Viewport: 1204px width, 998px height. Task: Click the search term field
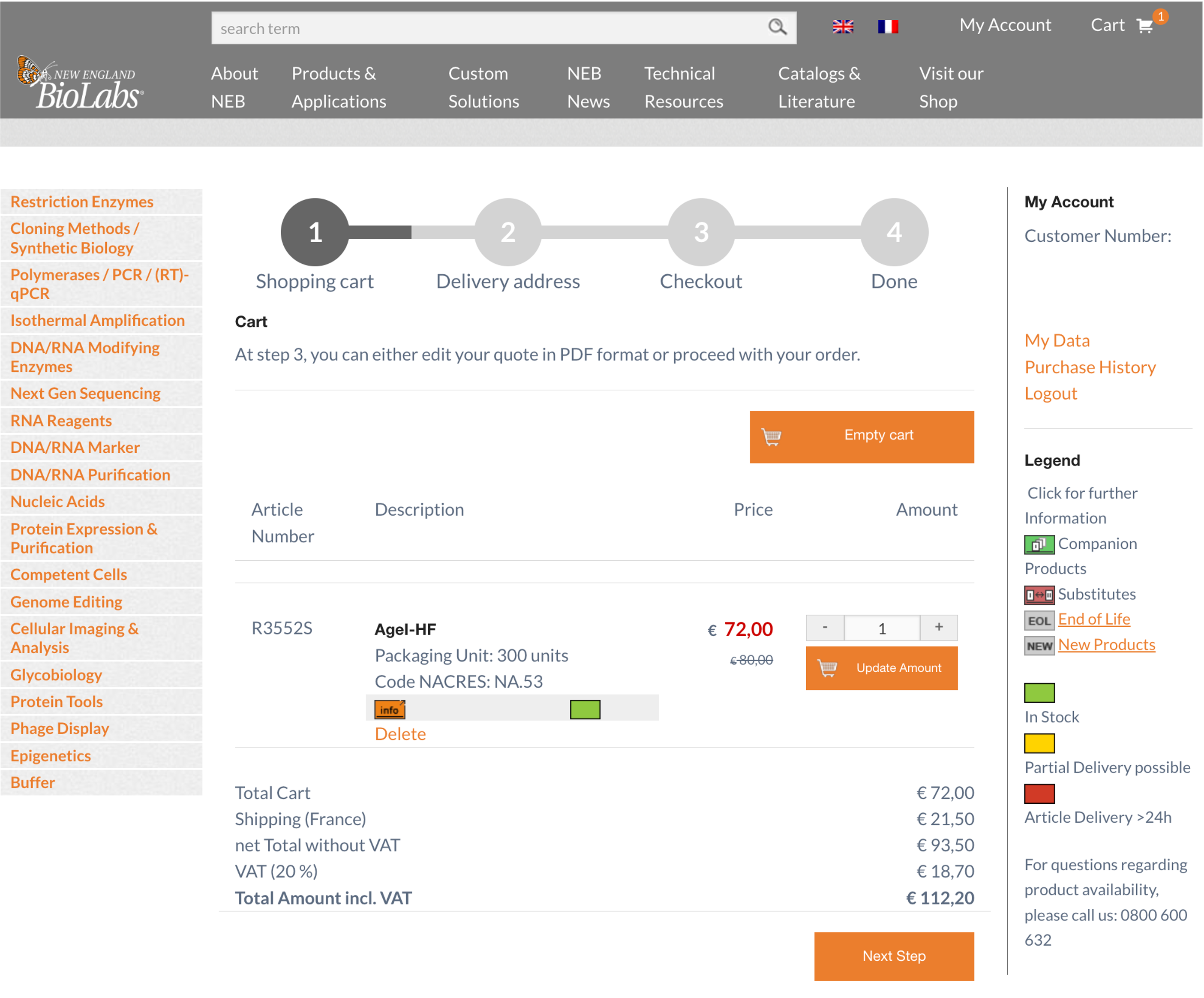point(503,27)
